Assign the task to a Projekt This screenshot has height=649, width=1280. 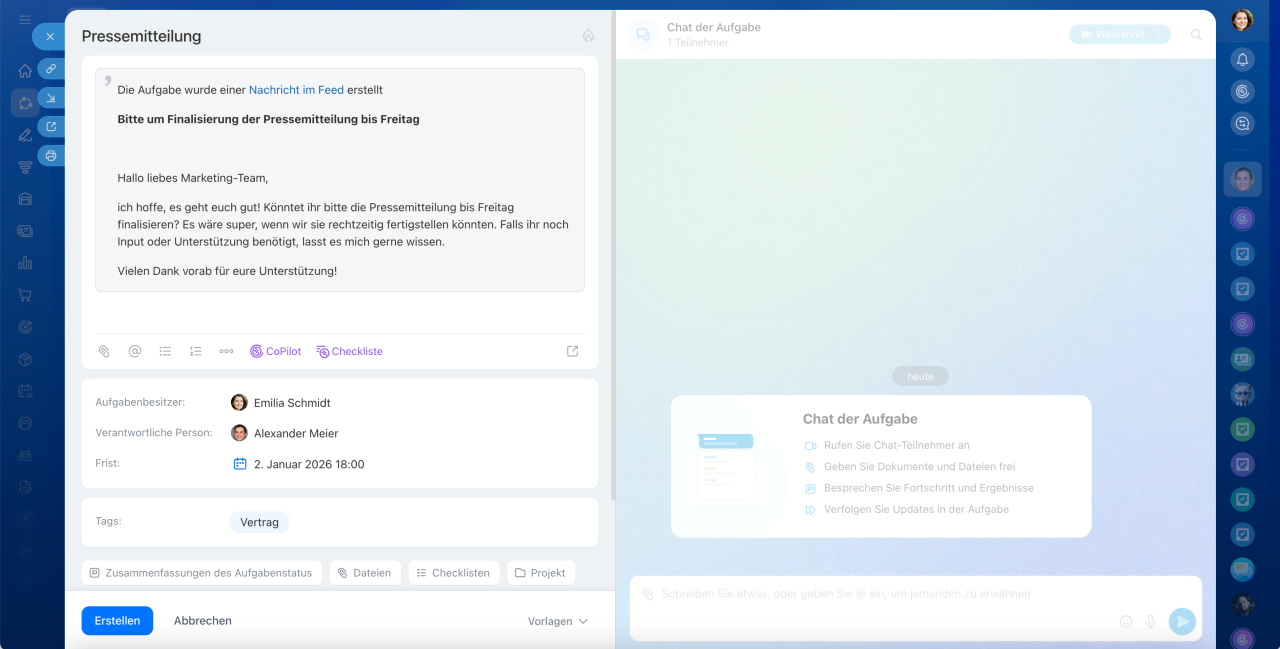[x=541, y=573]
